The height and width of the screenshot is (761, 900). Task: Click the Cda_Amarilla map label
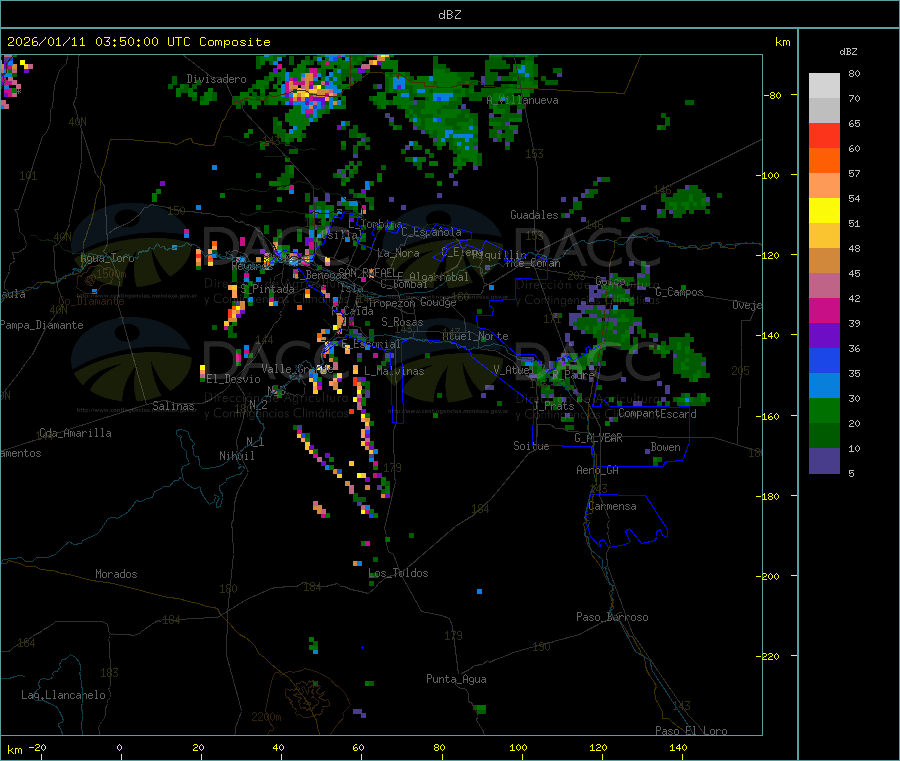(75, 433)
